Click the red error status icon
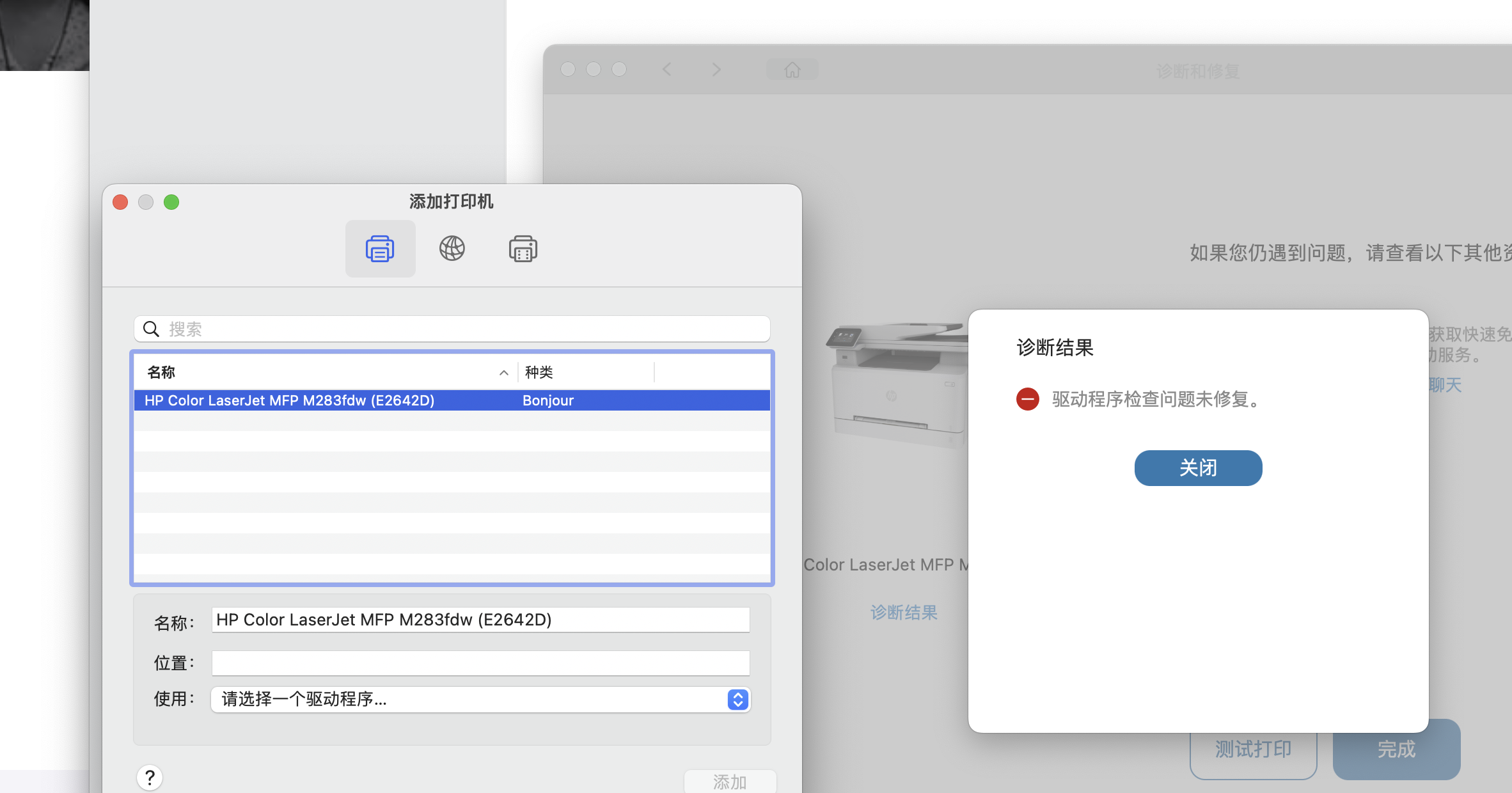The image size is (1512, 793). pos(1027,399)
